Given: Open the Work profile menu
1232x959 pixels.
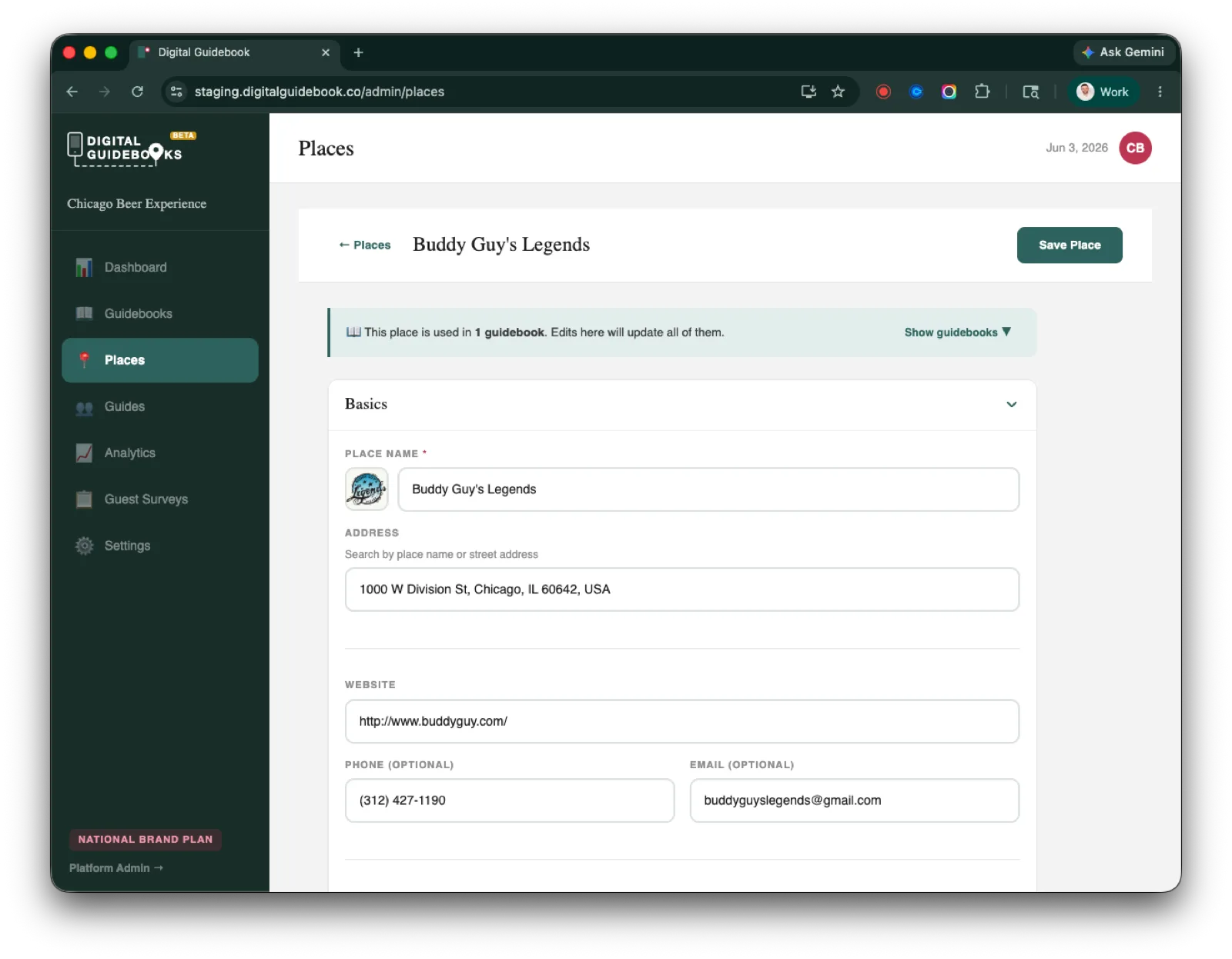Looking at the screenshot, I should pos(1103,92).
